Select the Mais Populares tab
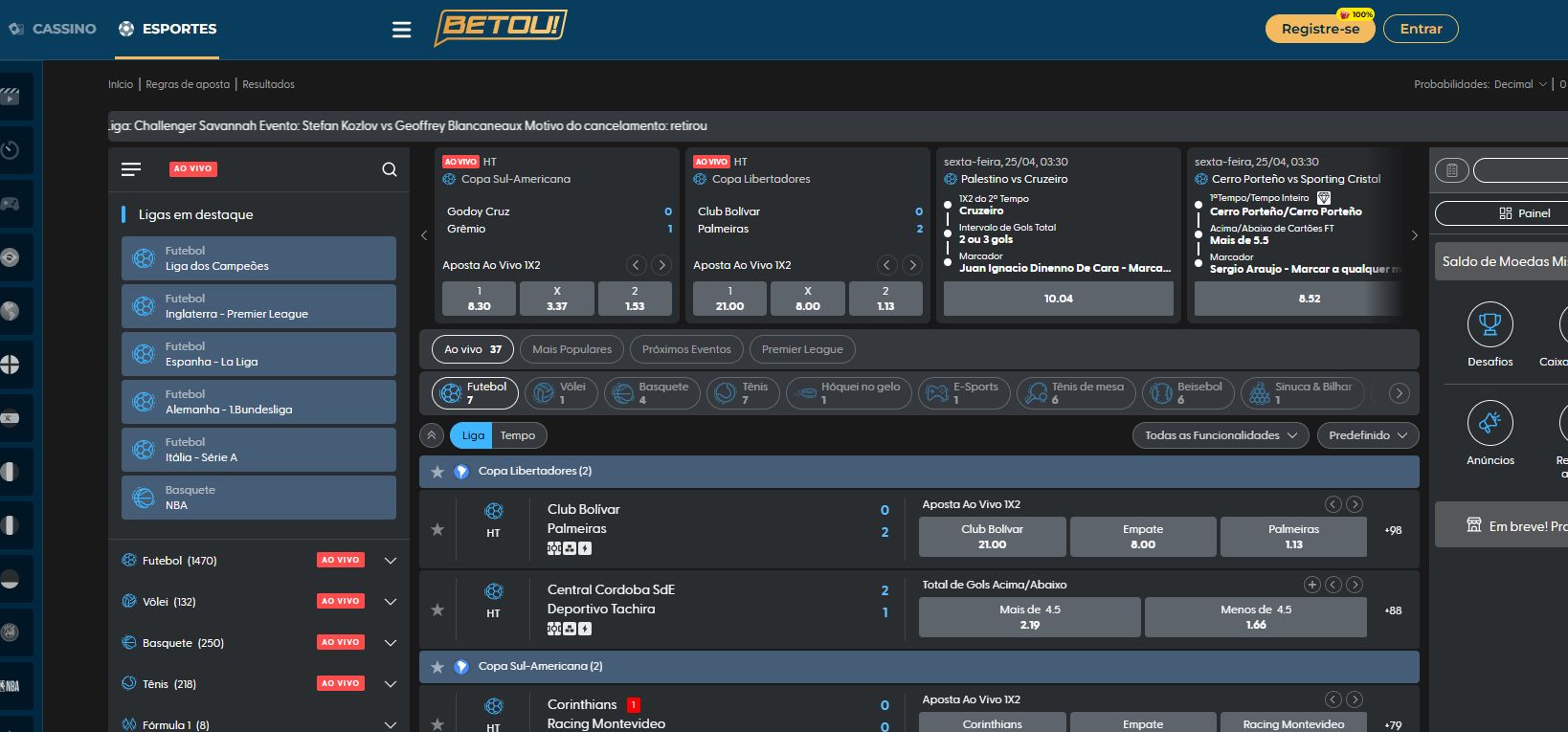The height and width of the screenshot is (732, 1568). coord(571,349)
